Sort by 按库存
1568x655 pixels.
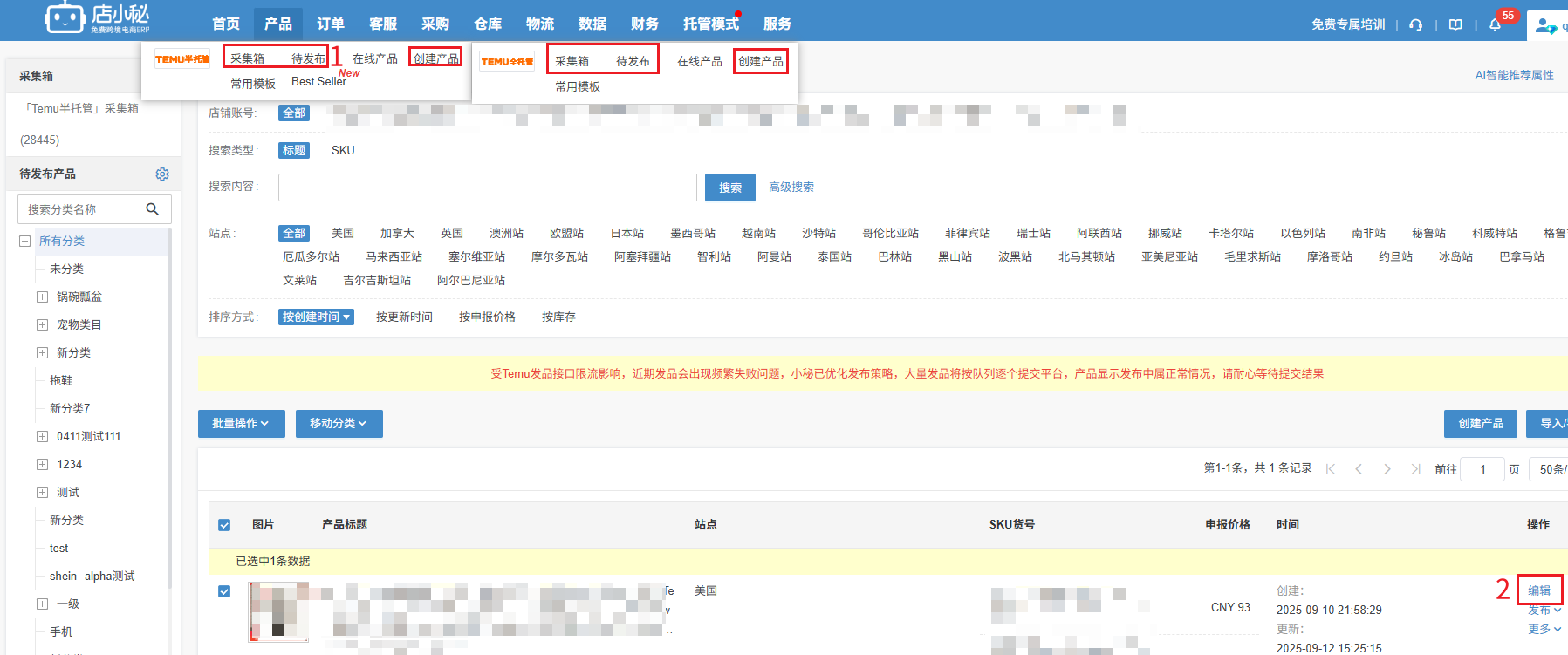tap(558, 317)
